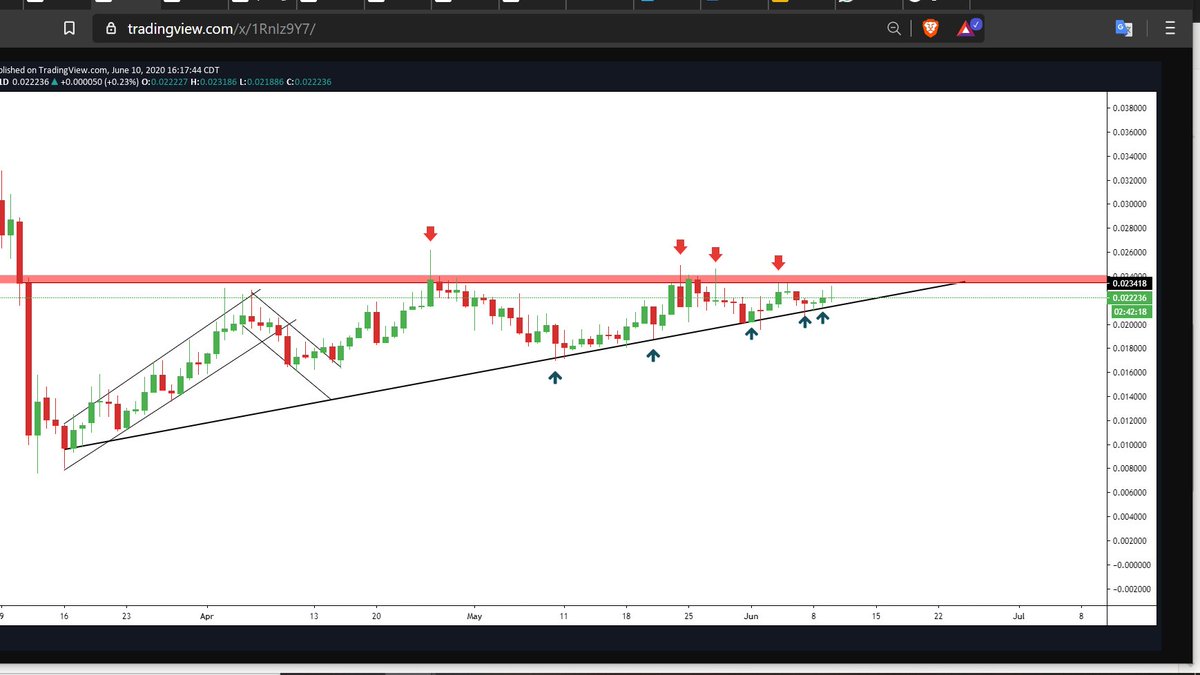Click the Apr label on the date axis

207,616
